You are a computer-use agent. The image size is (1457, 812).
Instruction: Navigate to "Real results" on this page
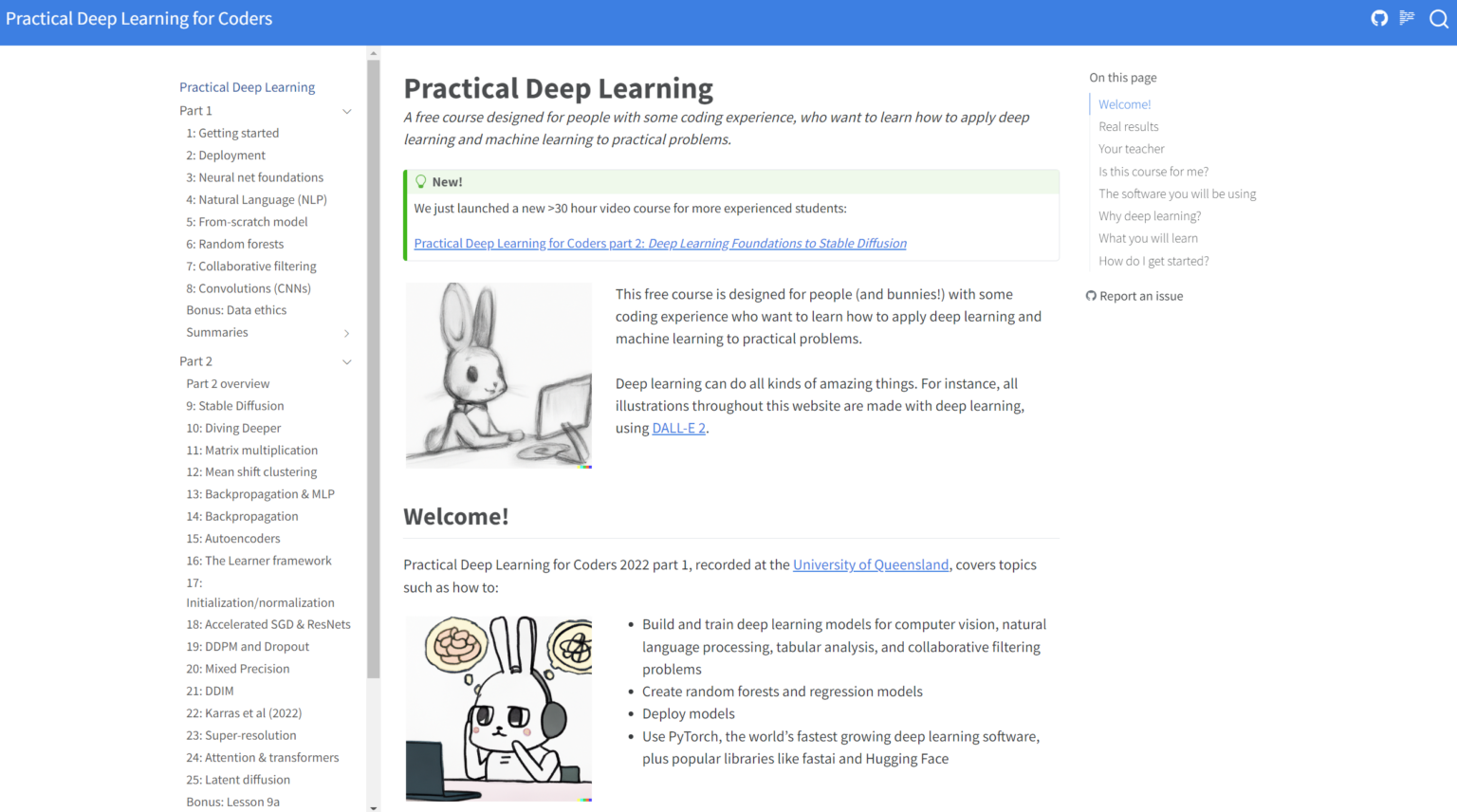(1128, 126)
